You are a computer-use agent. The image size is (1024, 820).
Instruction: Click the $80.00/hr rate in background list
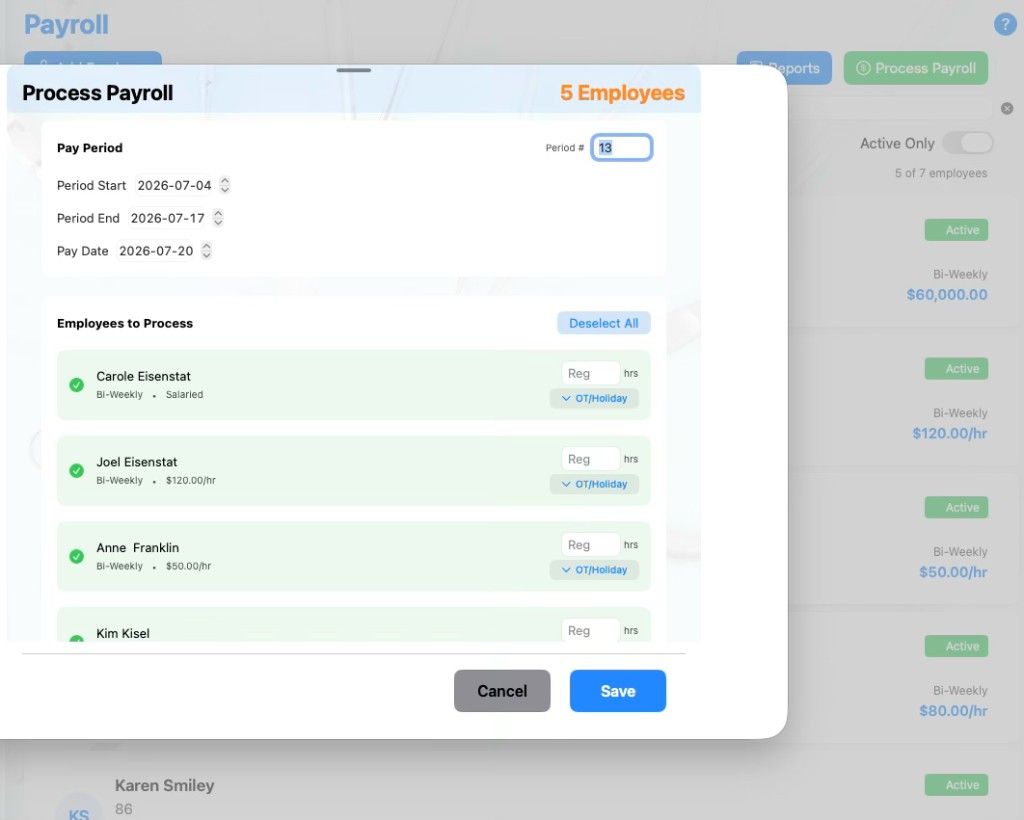953,711
